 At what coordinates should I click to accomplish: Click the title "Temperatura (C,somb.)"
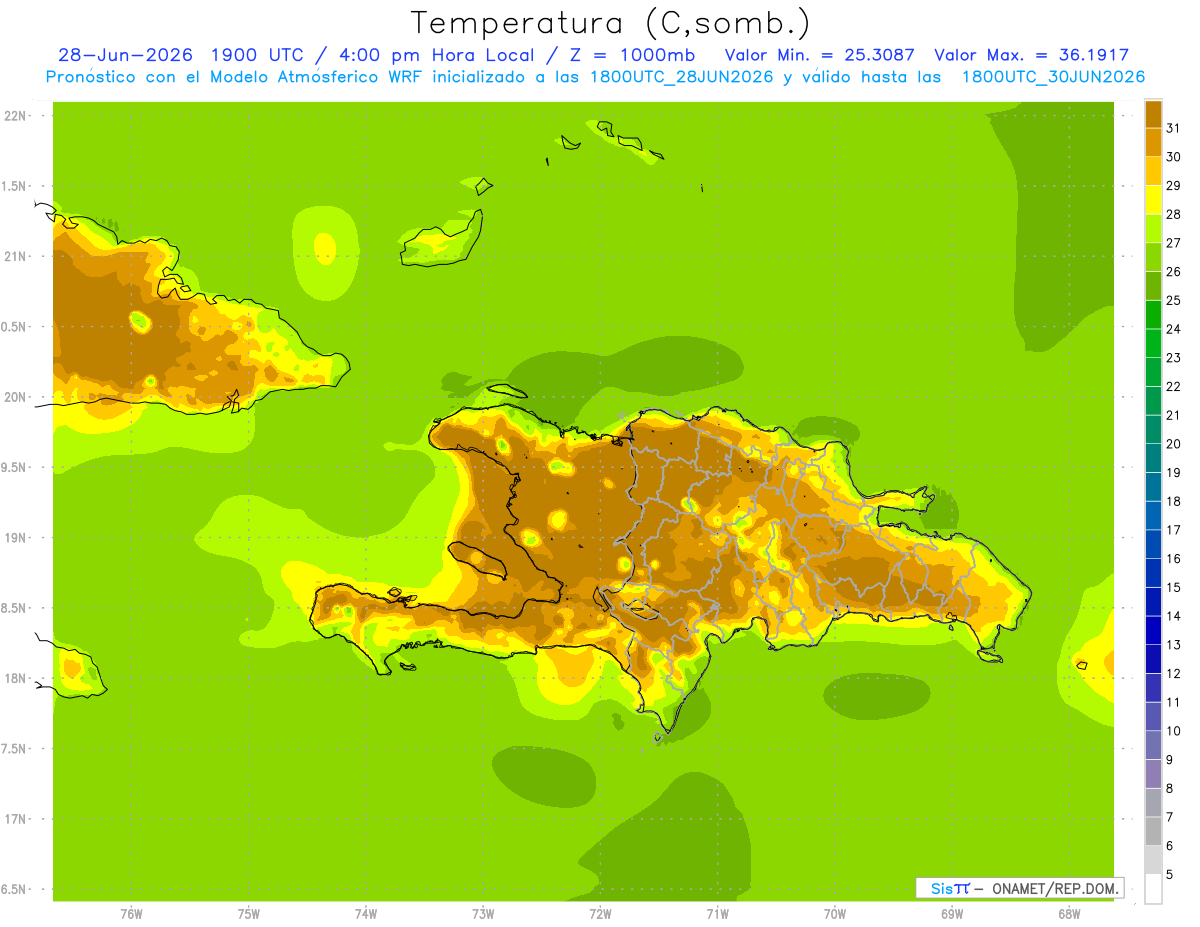611,23
